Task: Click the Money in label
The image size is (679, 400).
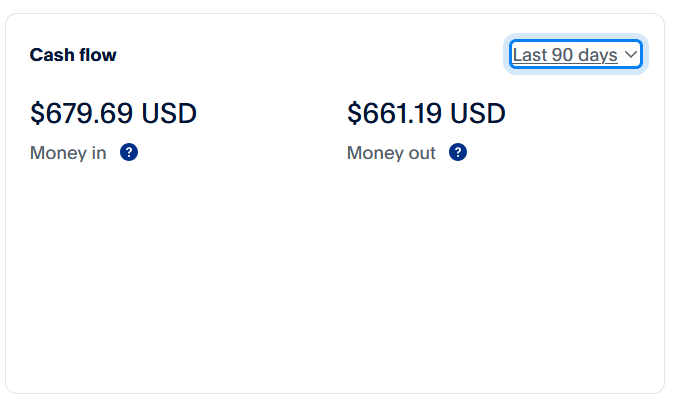Action: coord(68,153)
